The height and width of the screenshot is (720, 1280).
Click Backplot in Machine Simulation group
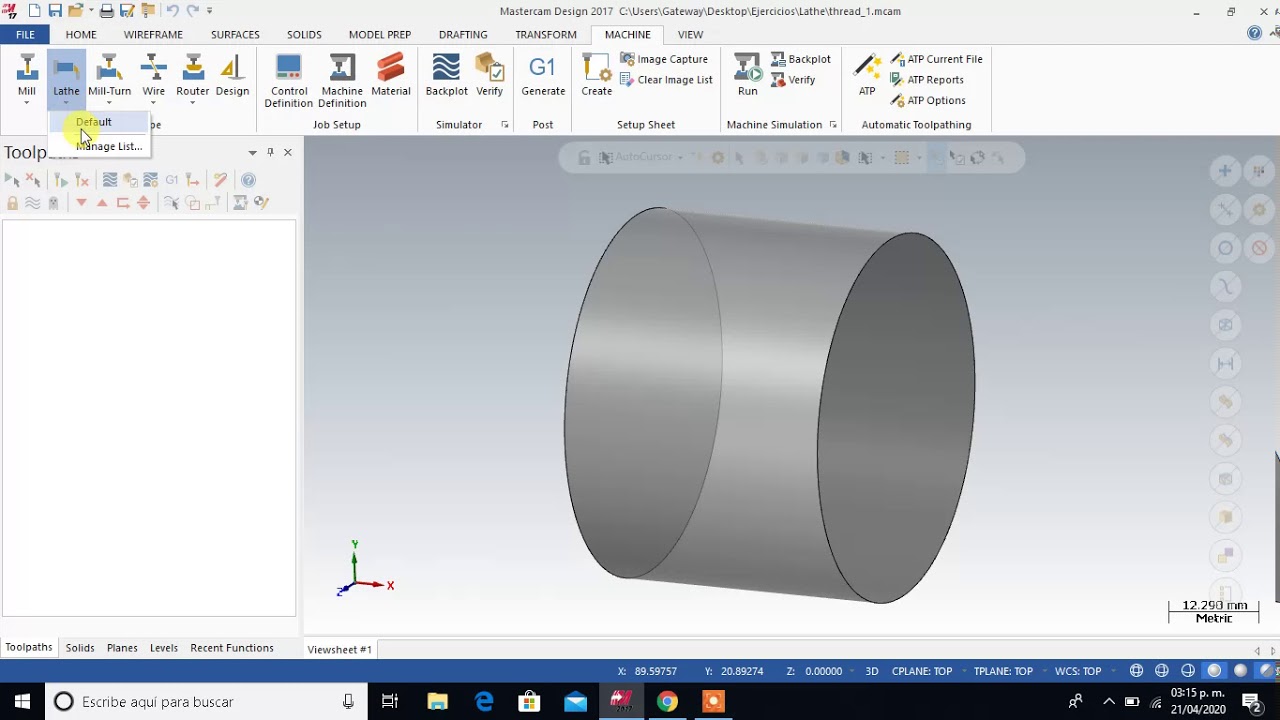click(801, 59)
